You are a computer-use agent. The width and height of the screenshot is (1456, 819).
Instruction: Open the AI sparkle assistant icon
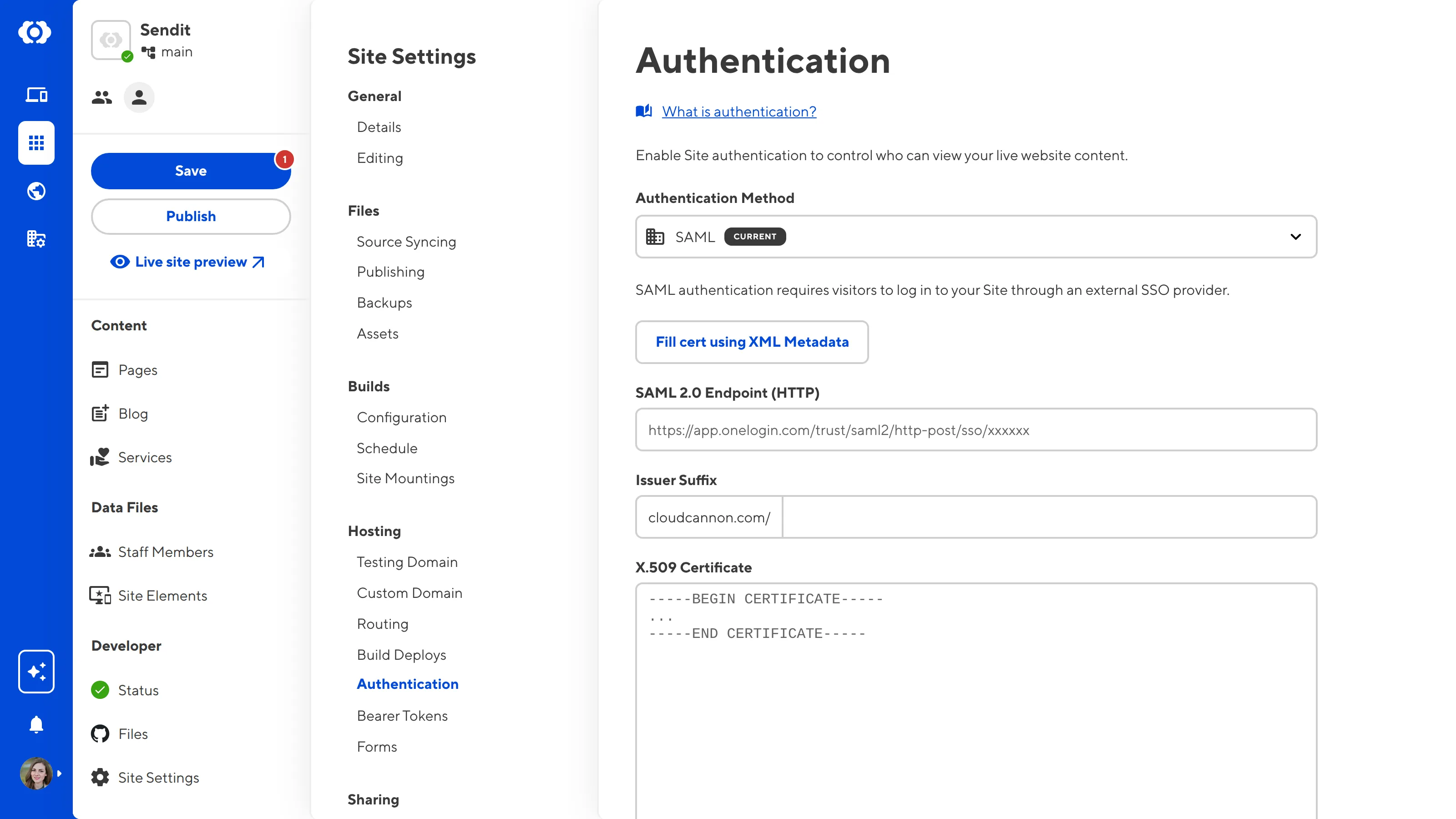(x=36, y=672)
